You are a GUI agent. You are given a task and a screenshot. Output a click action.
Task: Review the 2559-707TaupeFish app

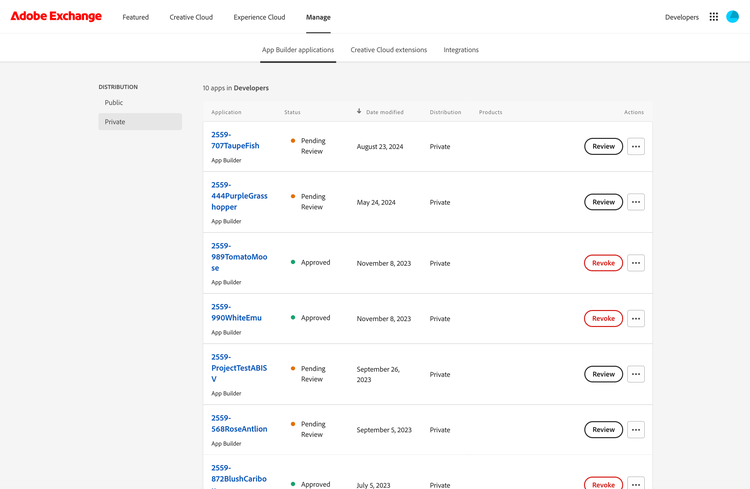tap(603, 146)
